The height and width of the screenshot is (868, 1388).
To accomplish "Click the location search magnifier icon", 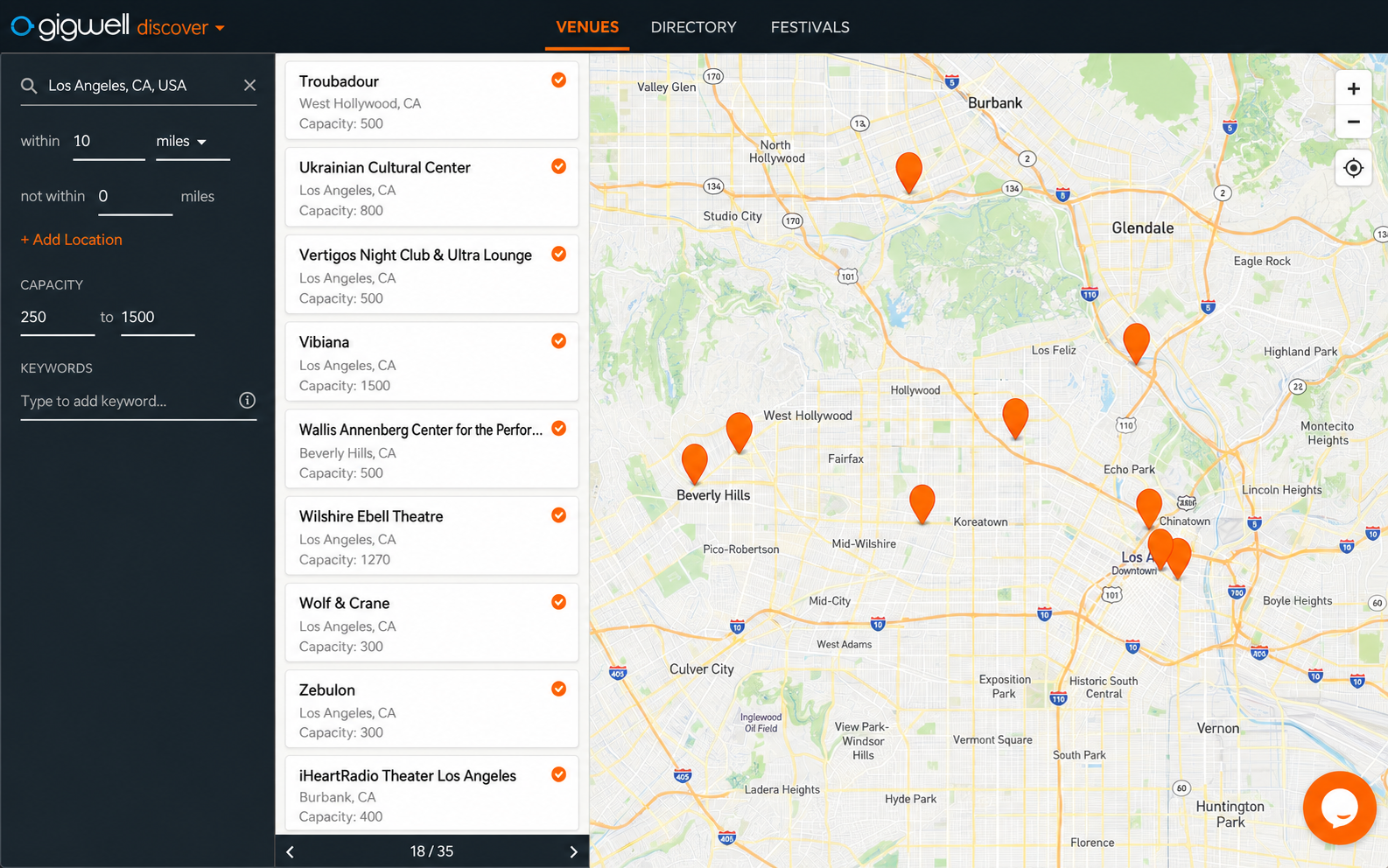I will 29,86.
